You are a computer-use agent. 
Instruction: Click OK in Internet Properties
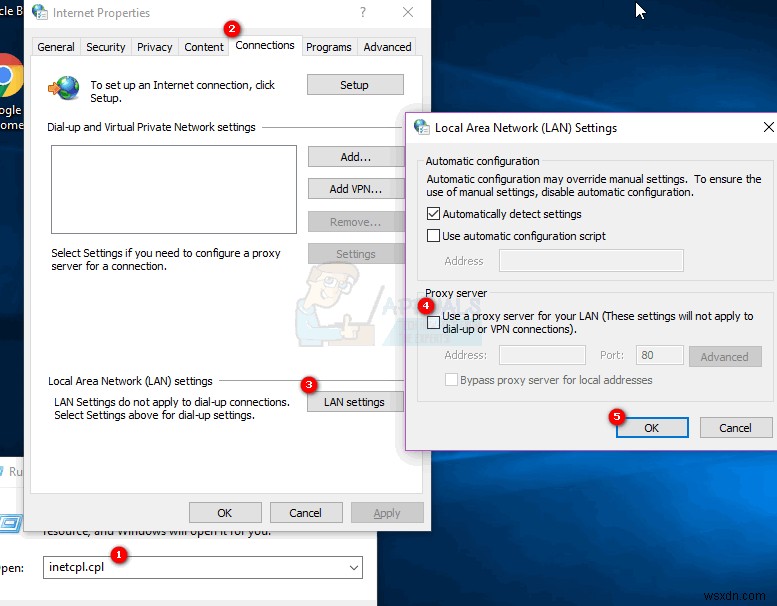225,513
